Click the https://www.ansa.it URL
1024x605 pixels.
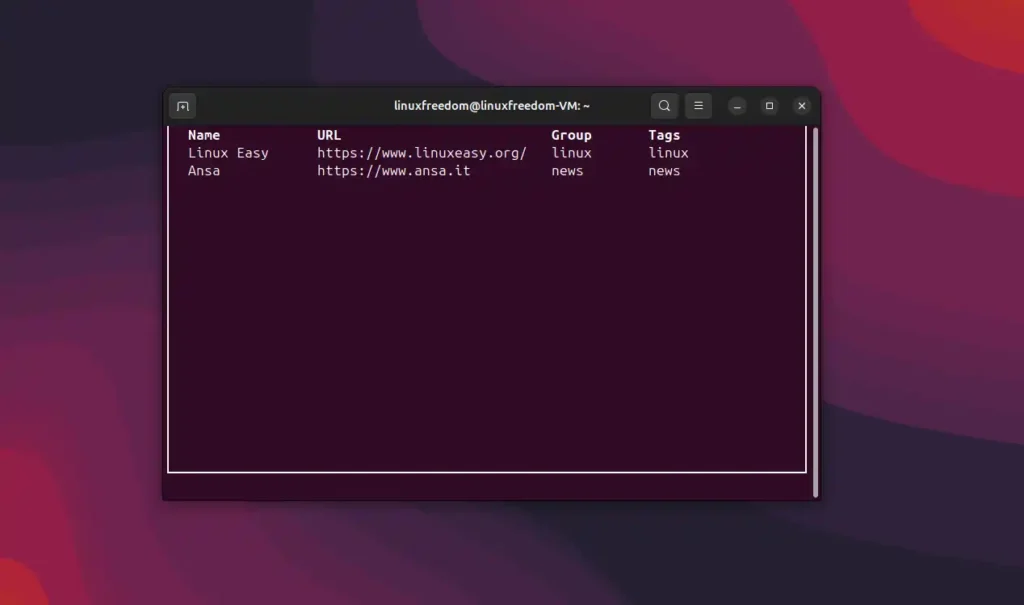coord(394,171)
